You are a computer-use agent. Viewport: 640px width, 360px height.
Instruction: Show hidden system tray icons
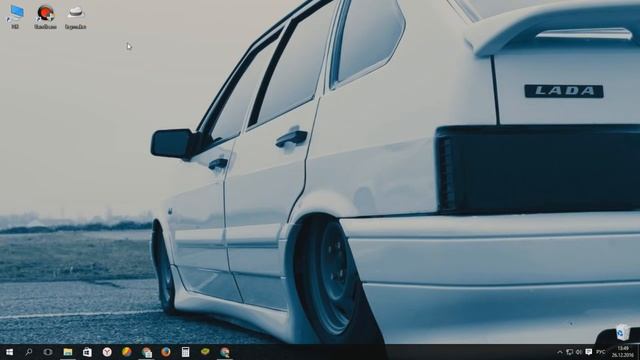click(560, 352)
